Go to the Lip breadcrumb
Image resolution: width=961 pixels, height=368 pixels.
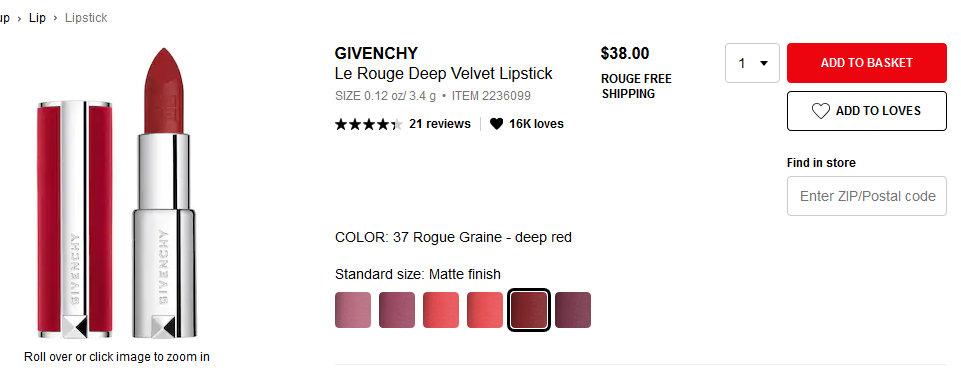click(37, 18)
